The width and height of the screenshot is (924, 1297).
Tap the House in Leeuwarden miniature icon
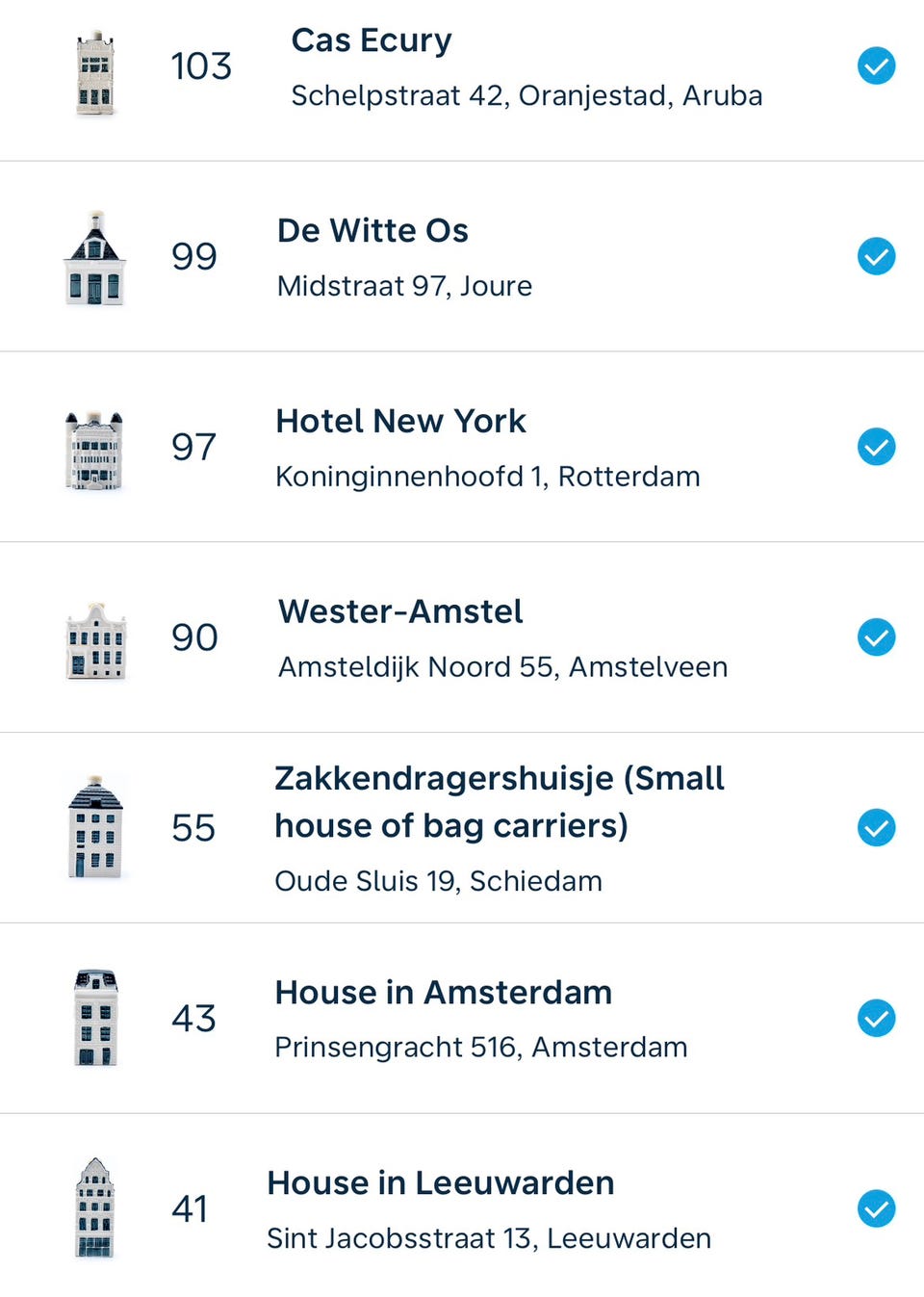(x=94, y=1207)
